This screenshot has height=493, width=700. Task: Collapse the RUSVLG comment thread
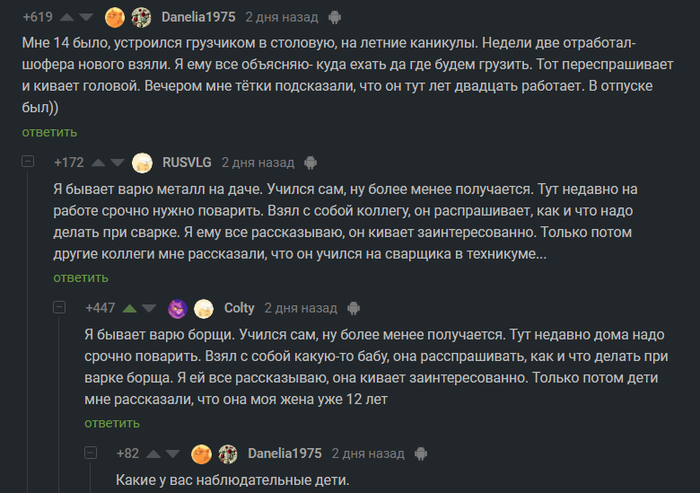(x=28, y=162)
